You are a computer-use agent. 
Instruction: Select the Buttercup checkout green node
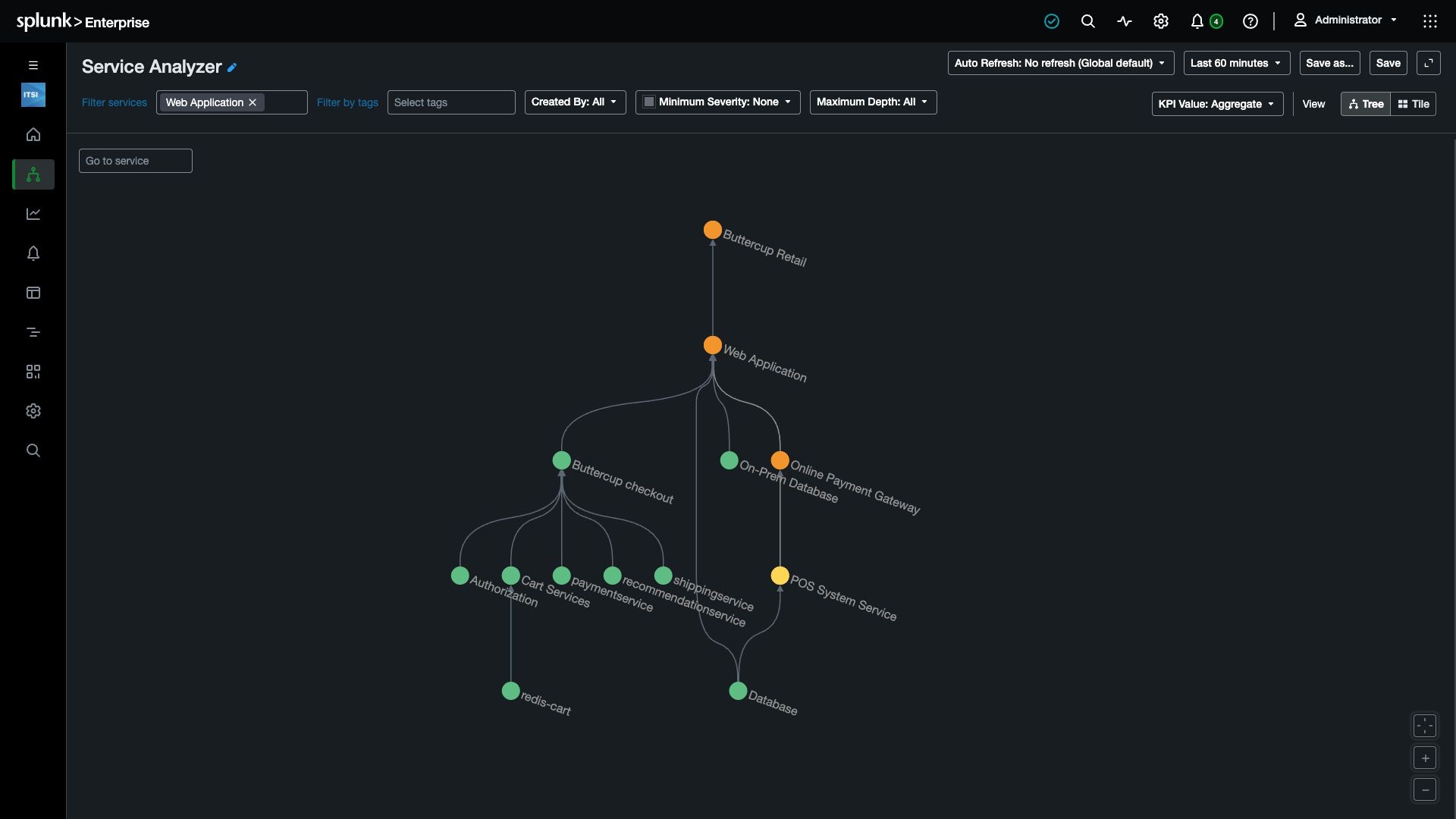pos(562,460)
